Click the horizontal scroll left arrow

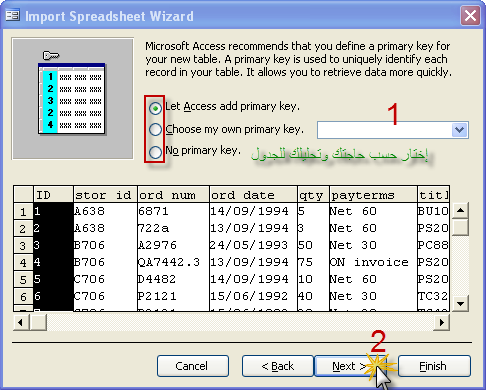click(21, 322)
